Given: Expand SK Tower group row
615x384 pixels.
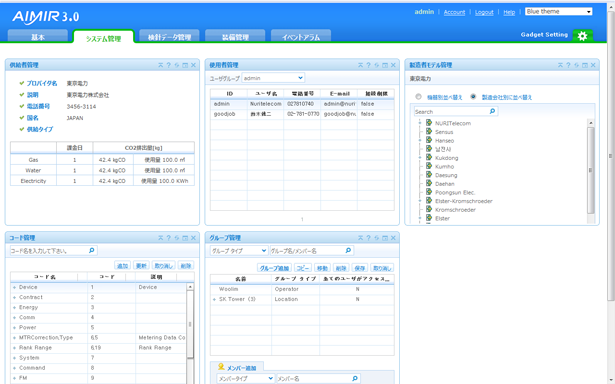Looking at the screenshot, I should pos(214,299).
